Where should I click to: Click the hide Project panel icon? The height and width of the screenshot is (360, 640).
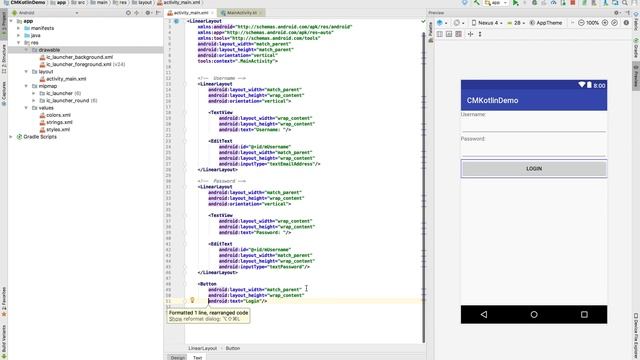[158, 13]
